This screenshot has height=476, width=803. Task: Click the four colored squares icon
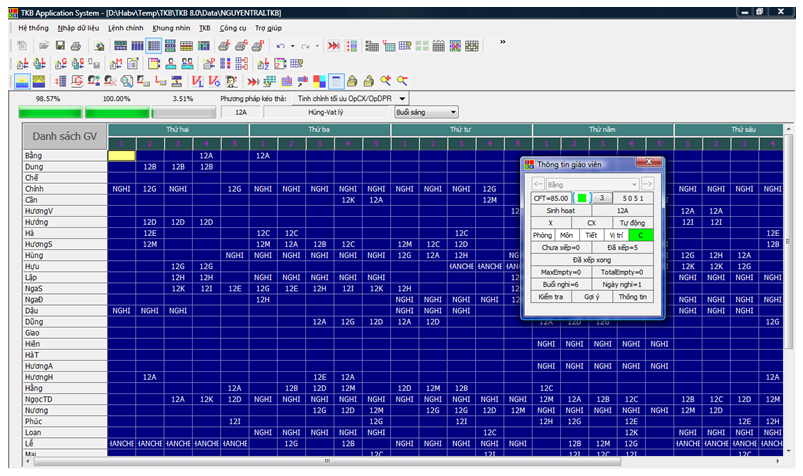click(320, 81)
